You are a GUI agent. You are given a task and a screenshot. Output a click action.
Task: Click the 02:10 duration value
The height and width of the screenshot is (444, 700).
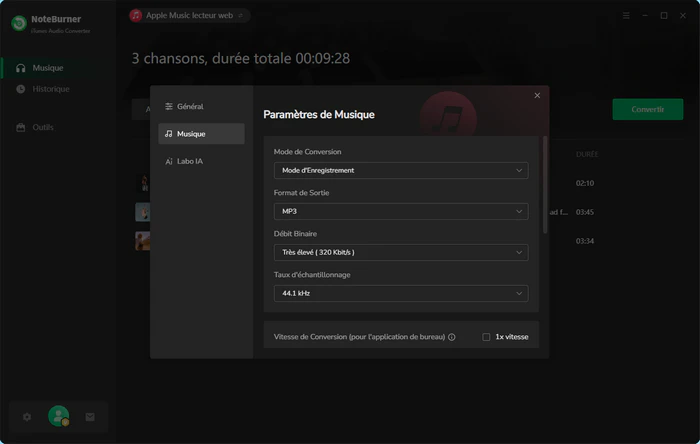584,183
